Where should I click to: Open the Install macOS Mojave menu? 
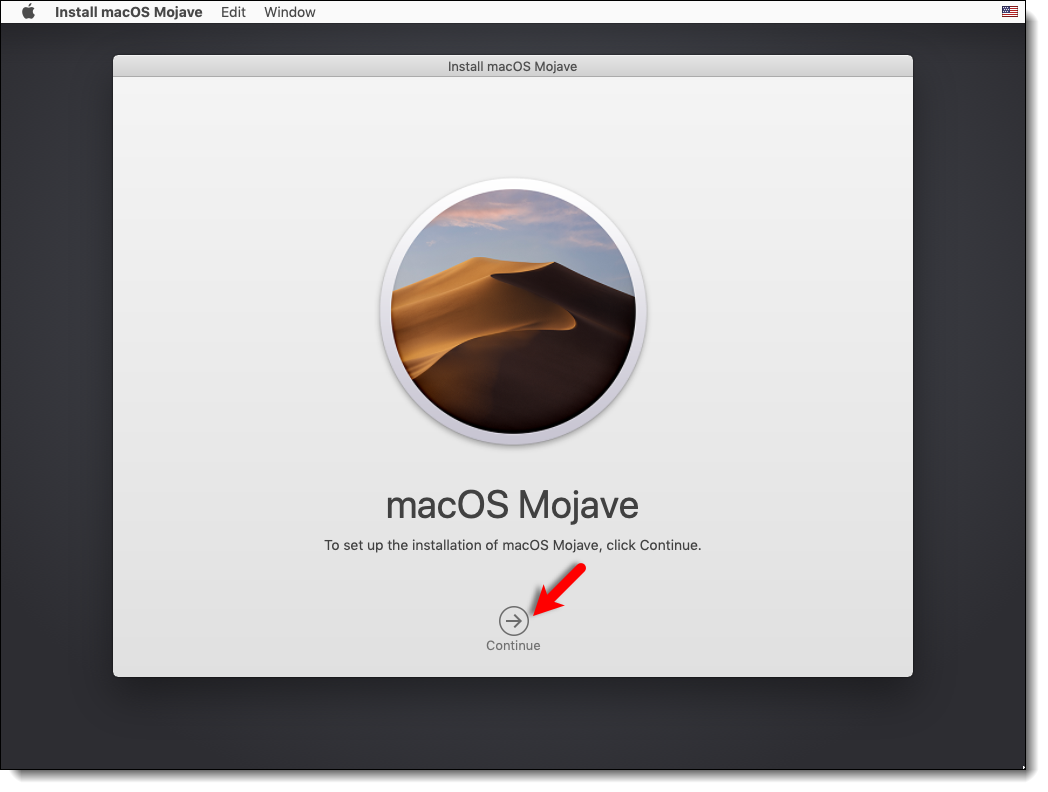tap(128, 12)
